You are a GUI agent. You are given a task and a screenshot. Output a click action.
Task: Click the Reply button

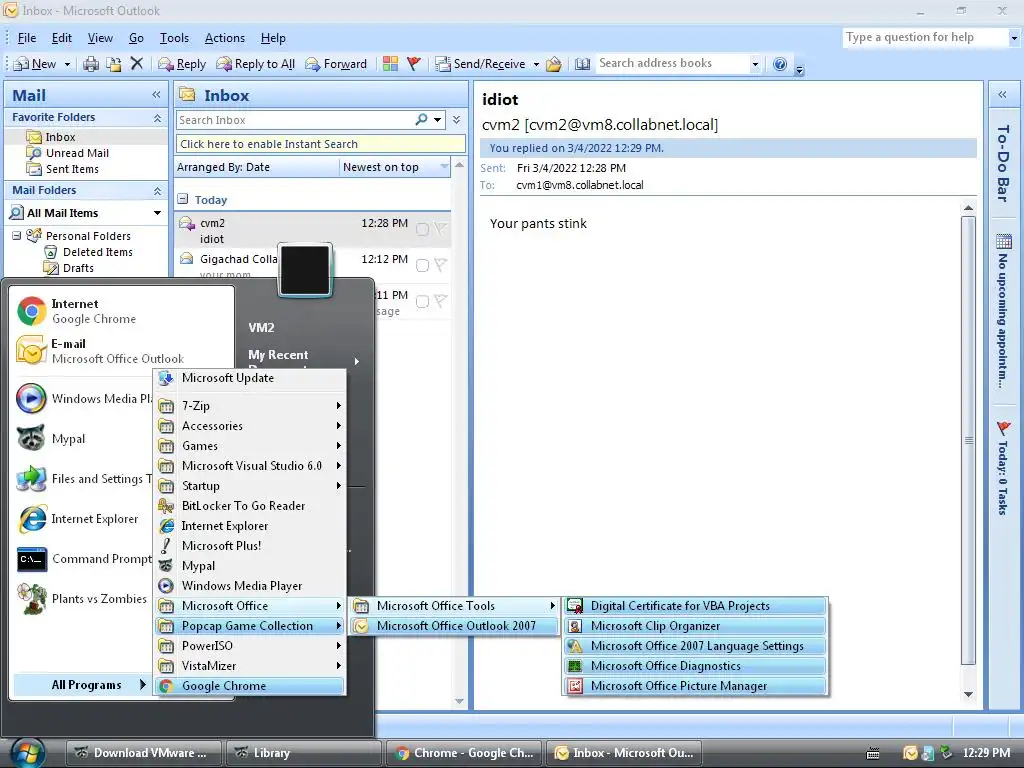(182, 64)
